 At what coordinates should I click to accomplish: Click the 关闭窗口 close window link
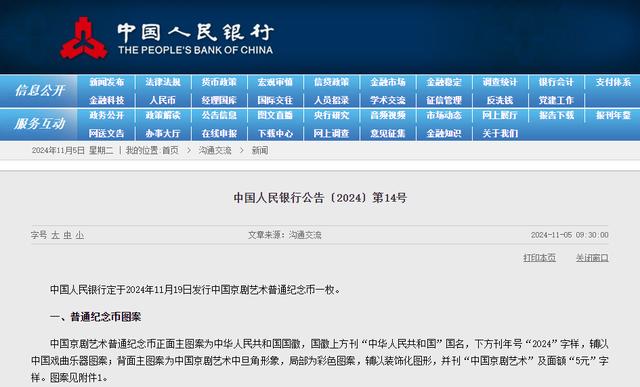[x=592, y=258]
